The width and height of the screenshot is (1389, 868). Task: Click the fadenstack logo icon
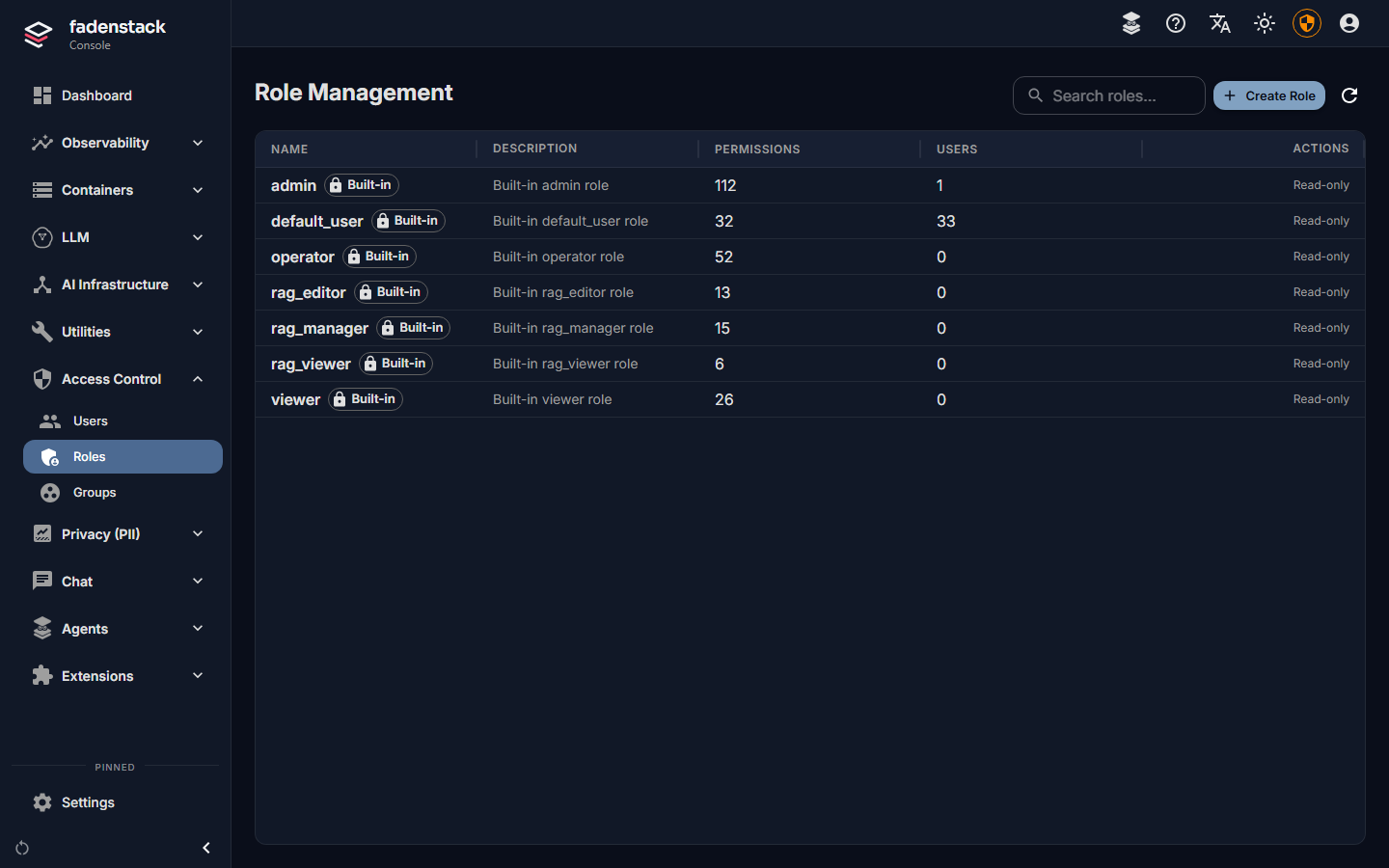[x=38, y=34]
